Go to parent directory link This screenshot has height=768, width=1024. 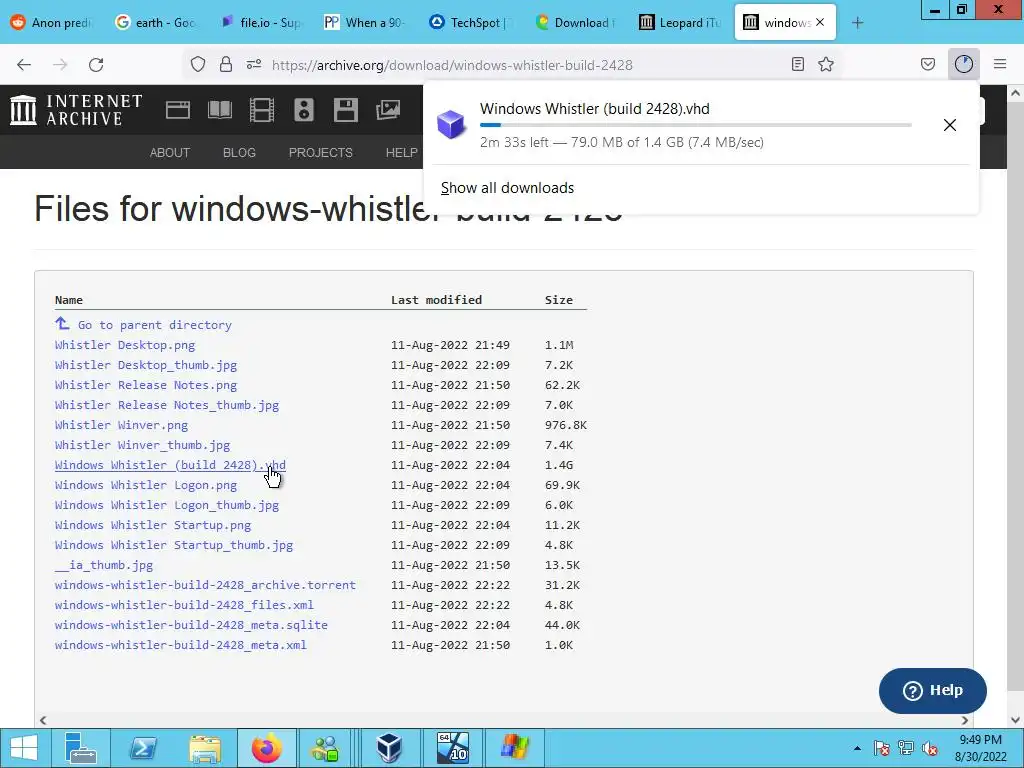(155, 325)
